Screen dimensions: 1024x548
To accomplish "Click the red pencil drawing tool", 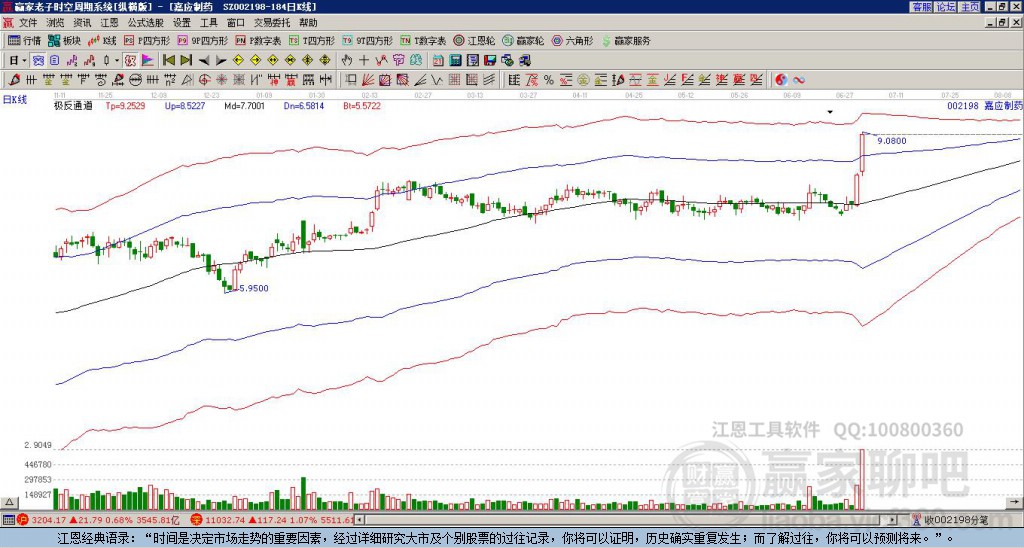I will (14, 80).
